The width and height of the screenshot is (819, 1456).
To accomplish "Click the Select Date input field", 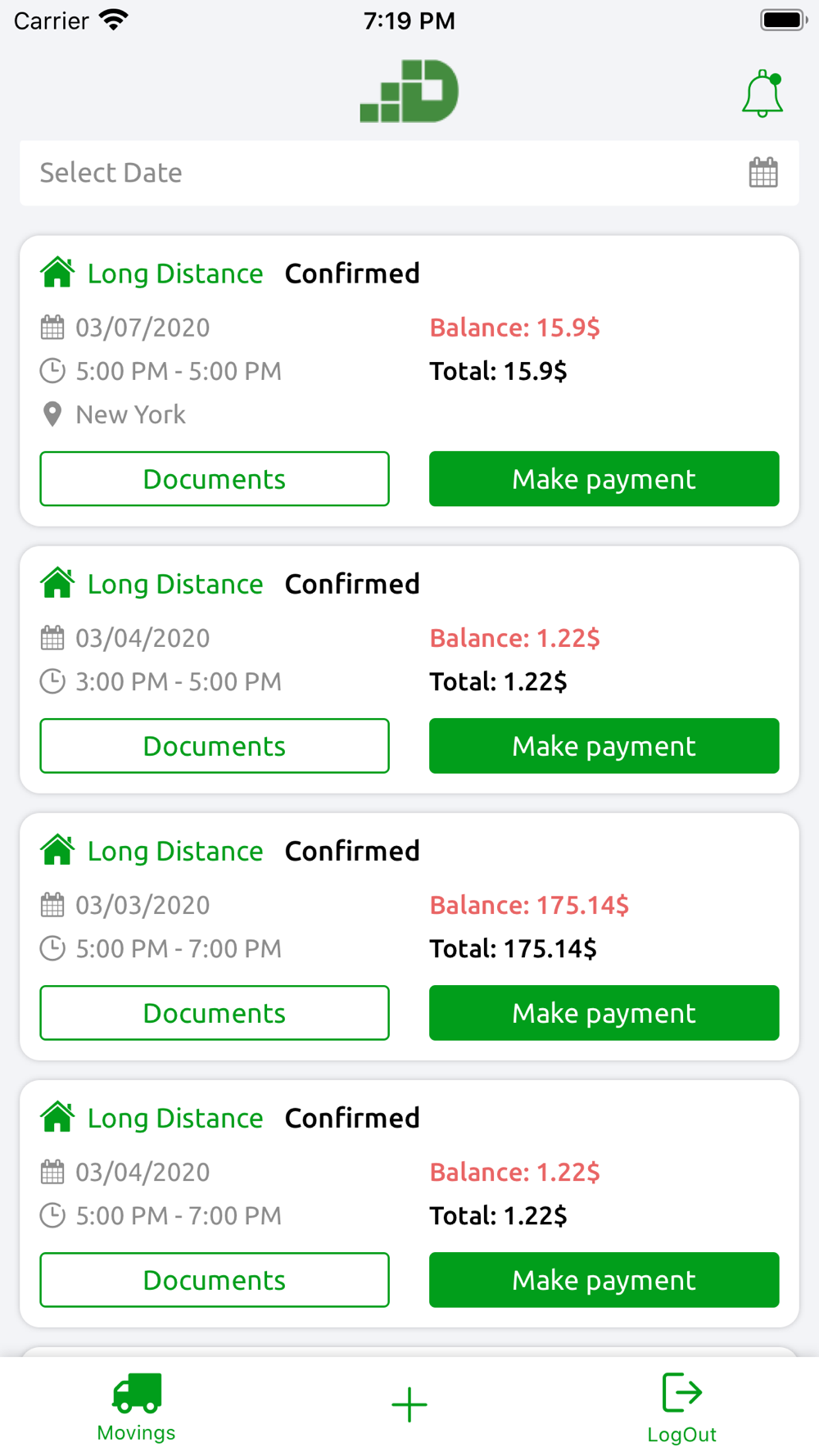I will (x=409, y=173).
